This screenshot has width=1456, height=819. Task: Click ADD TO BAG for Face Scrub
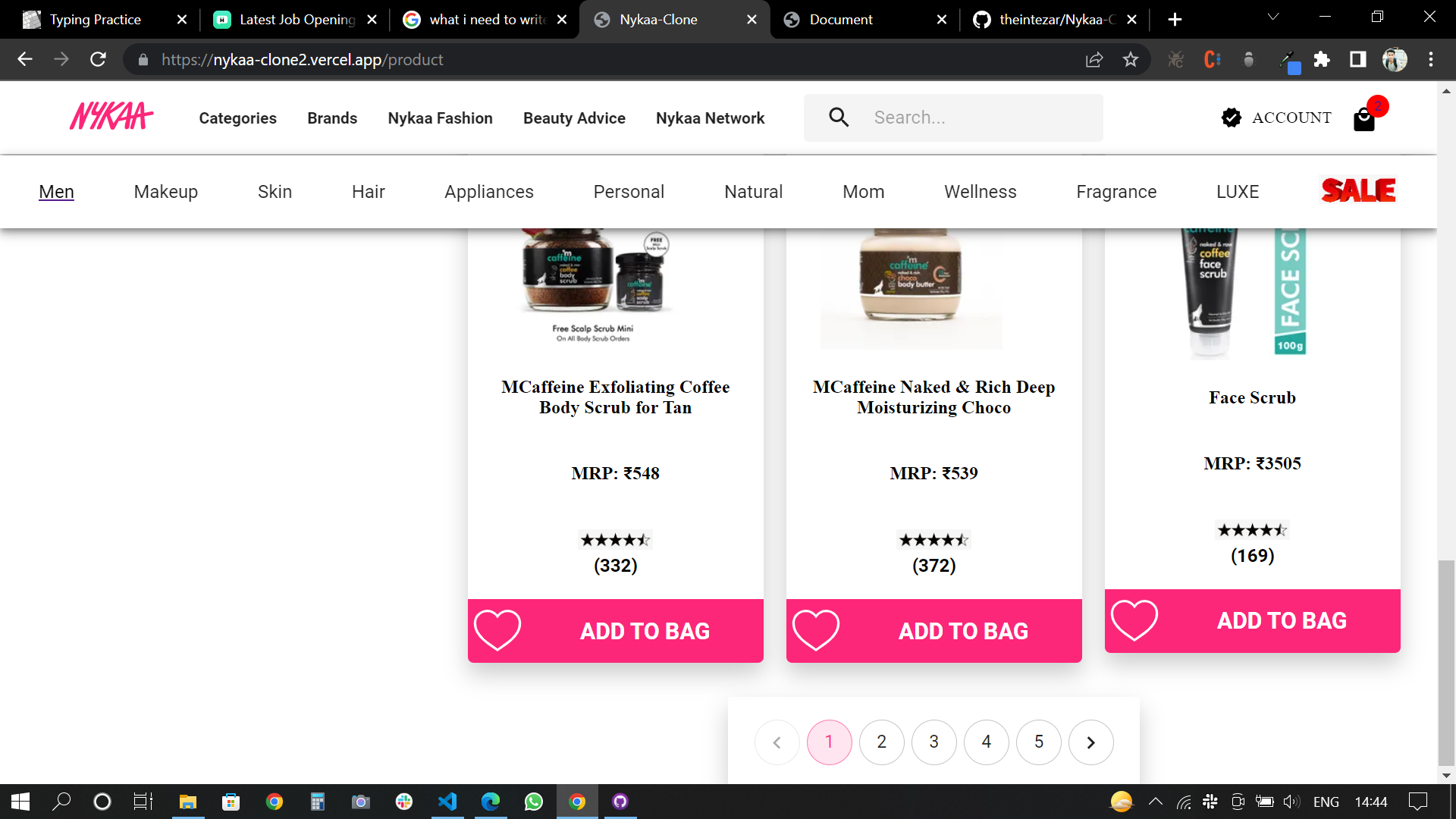(x=1282, y=620)
